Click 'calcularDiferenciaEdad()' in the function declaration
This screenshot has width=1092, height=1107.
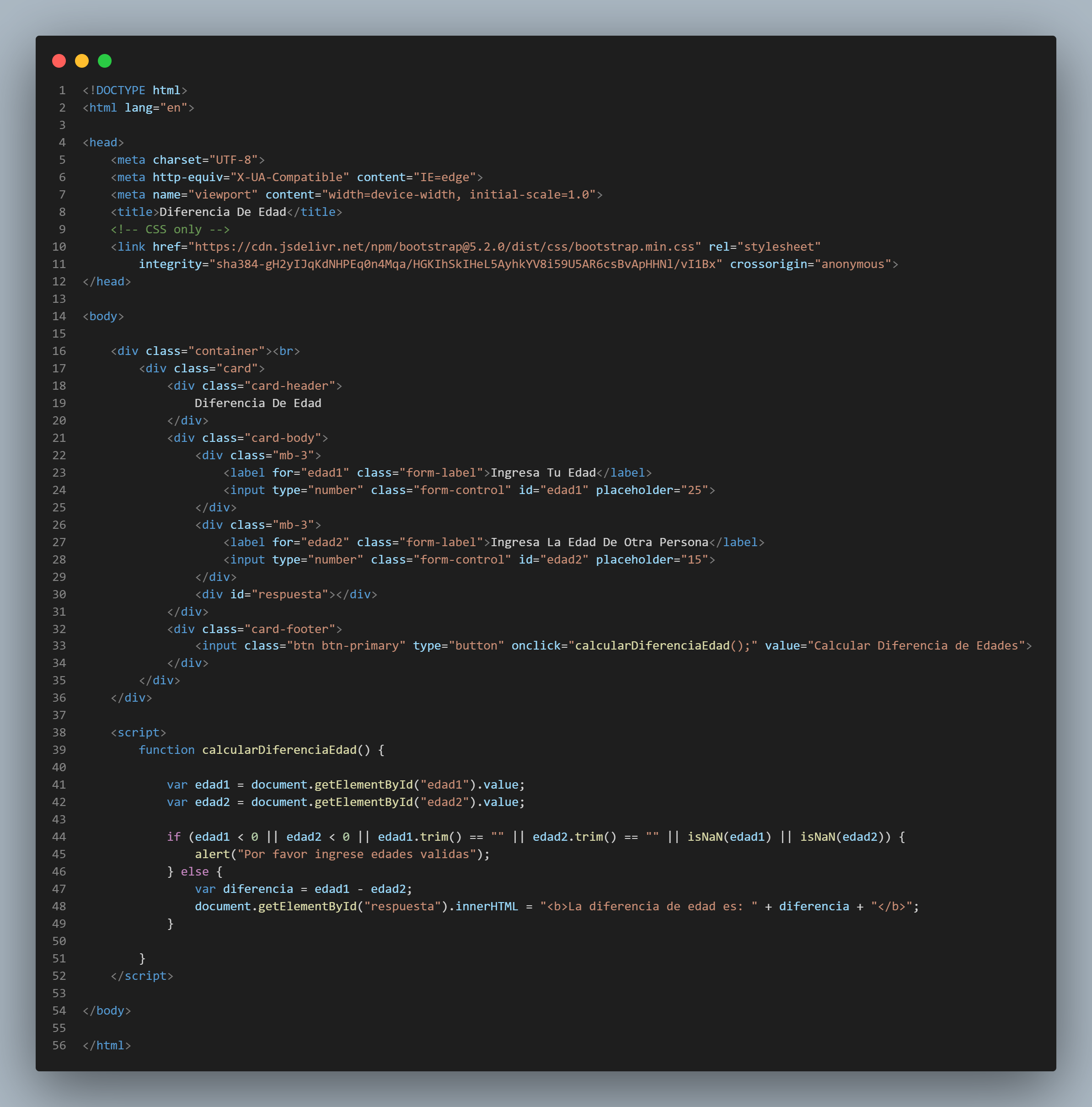pos(286,750)
